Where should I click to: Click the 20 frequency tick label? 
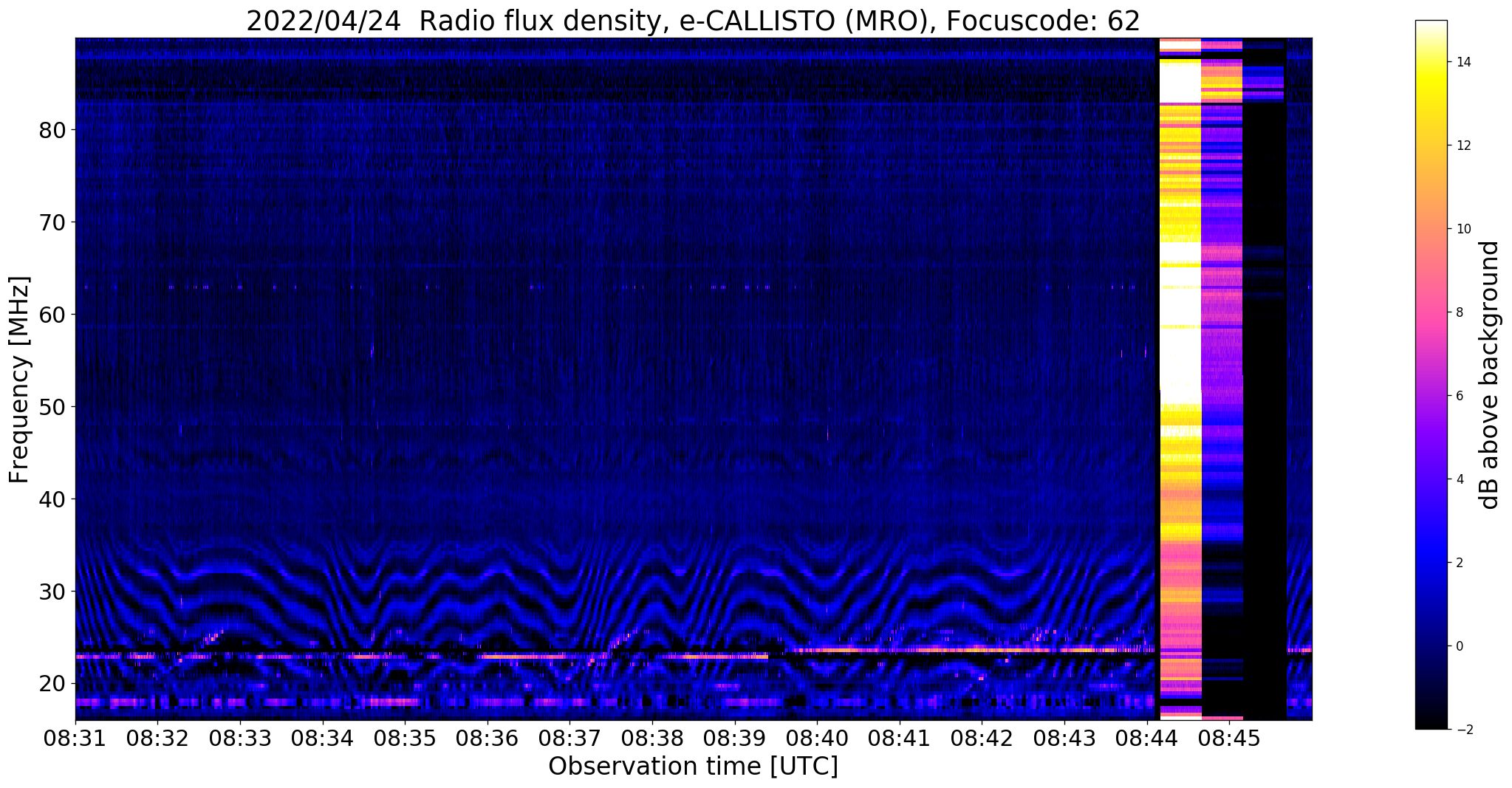(x=52, y=684)
